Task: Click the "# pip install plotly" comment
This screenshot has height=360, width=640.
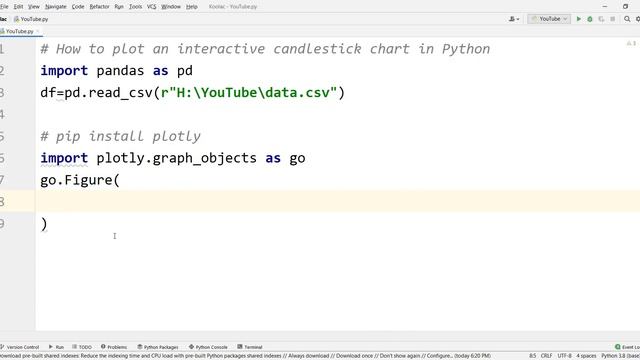Action: [120, 136]
